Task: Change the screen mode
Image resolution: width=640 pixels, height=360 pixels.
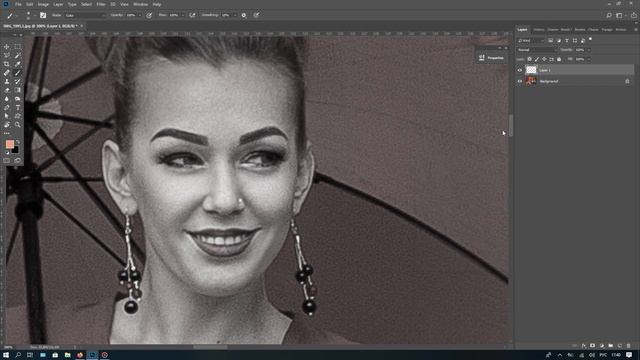Action: [x=18, y=161]
